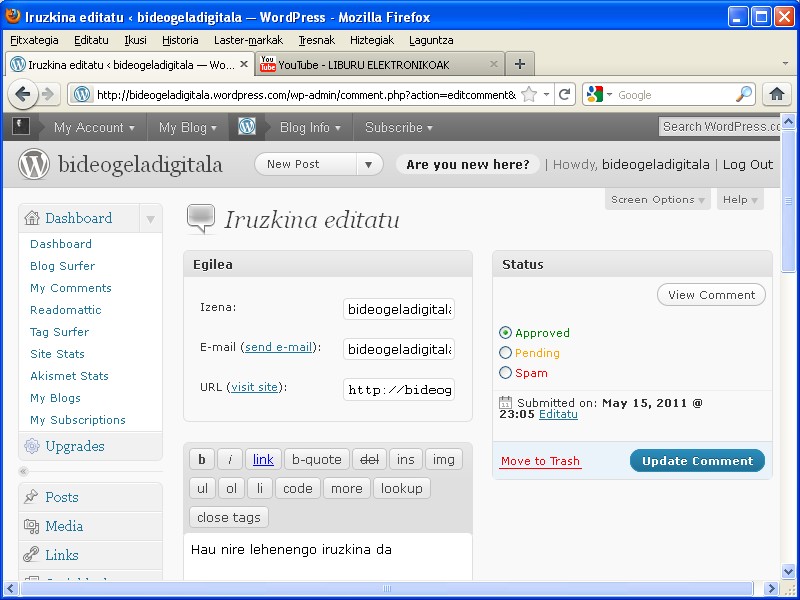Click the search magnifier icon in Google box
The width and height of the screenshot is (800, 600).
pyautogui.click(x=743, y=94)
